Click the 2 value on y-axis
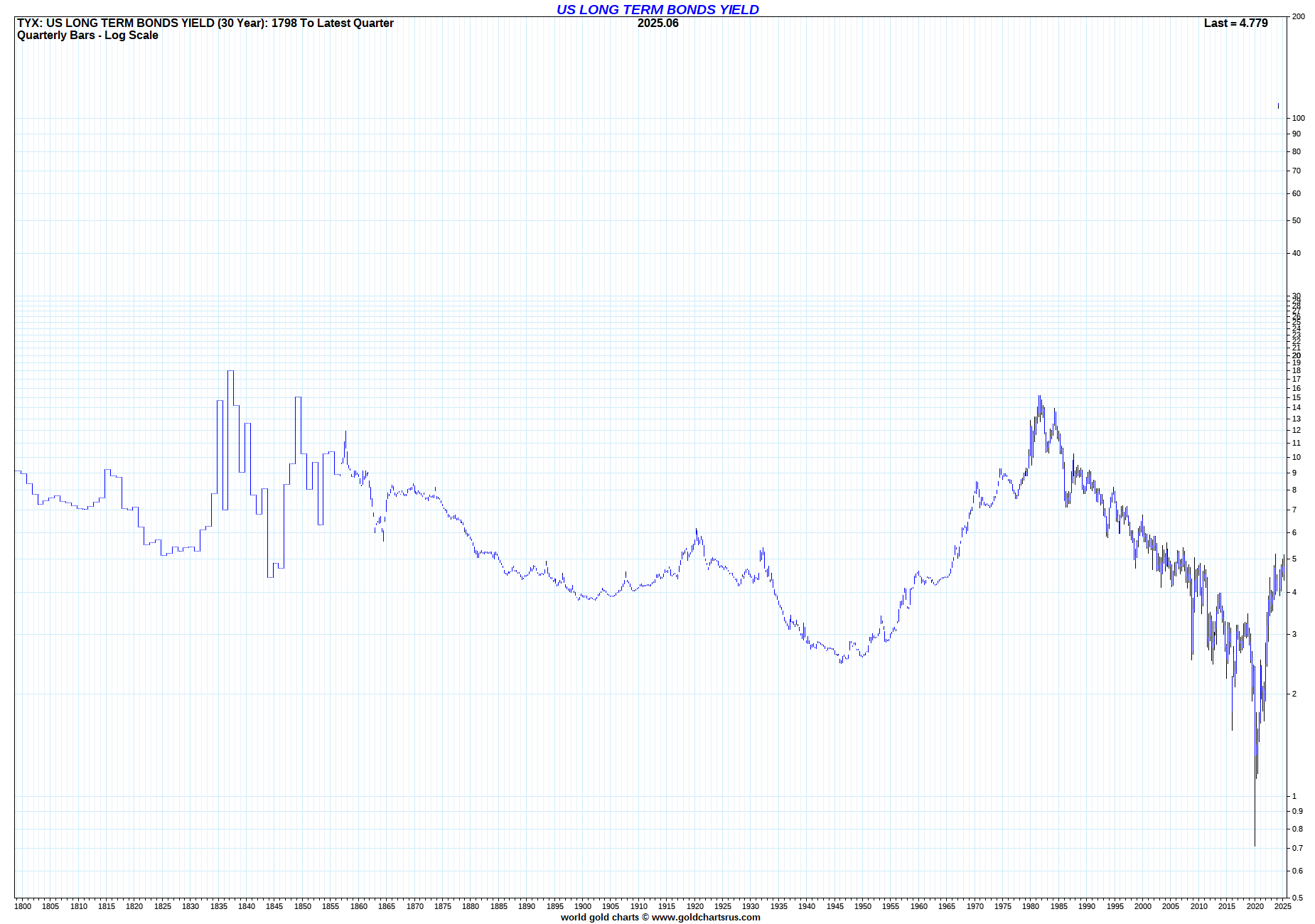The width and height of the screenshot is (1315, 924). point(1294,694)
